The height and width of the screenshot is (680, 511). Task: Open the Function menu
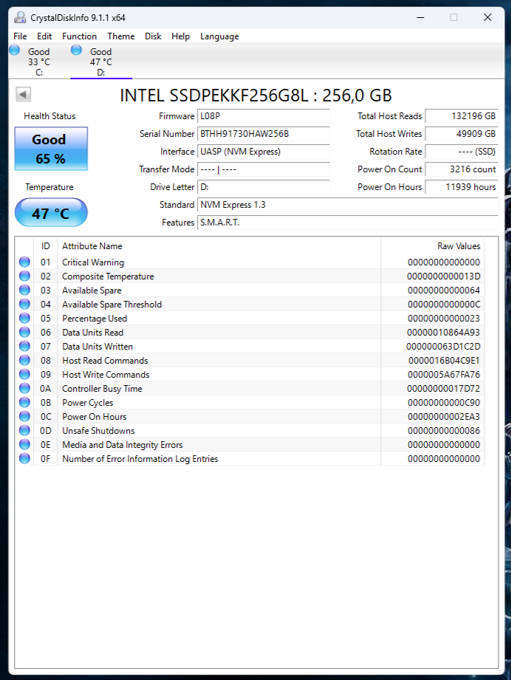point(79,36)
